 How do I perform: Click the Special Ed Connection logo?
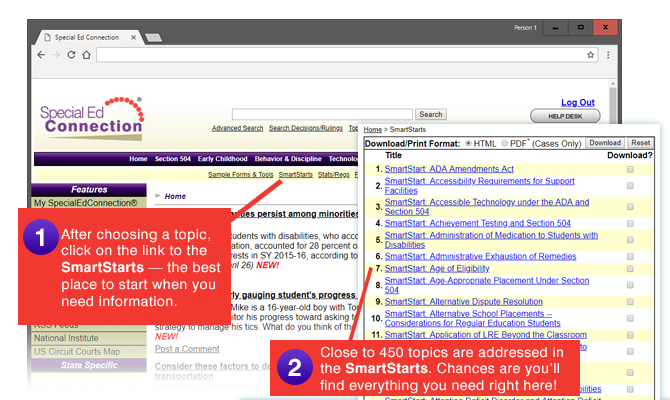click(92, 118)
